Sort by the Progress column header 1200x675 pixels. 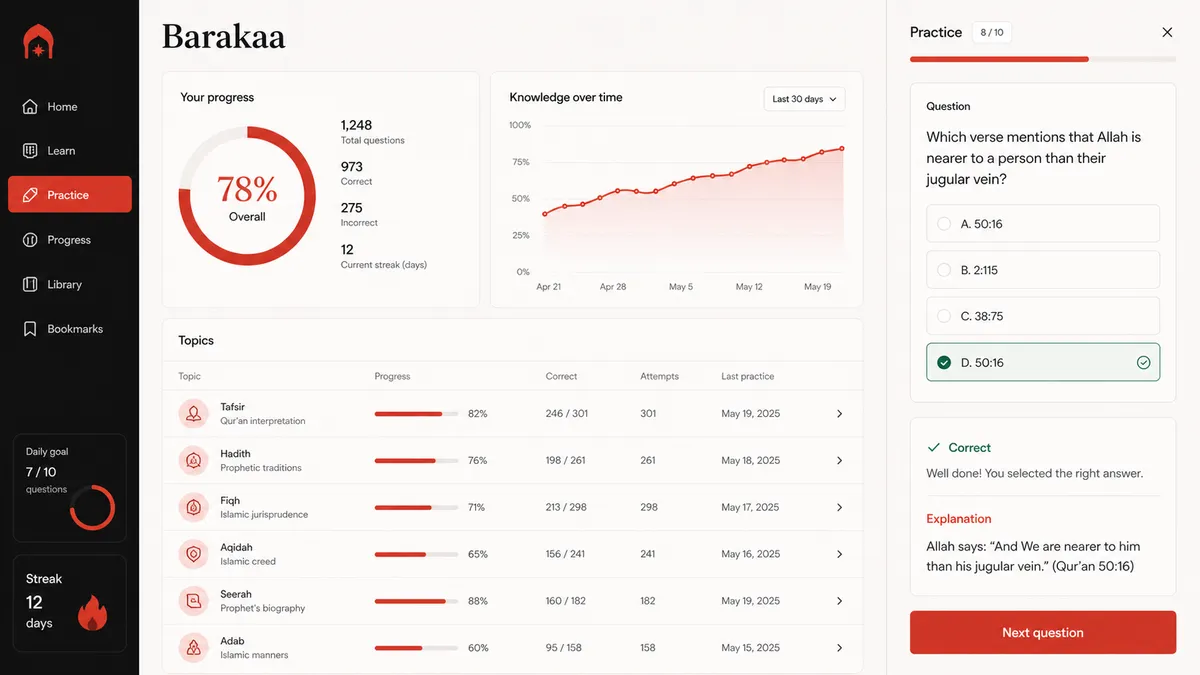pos(392,376)
